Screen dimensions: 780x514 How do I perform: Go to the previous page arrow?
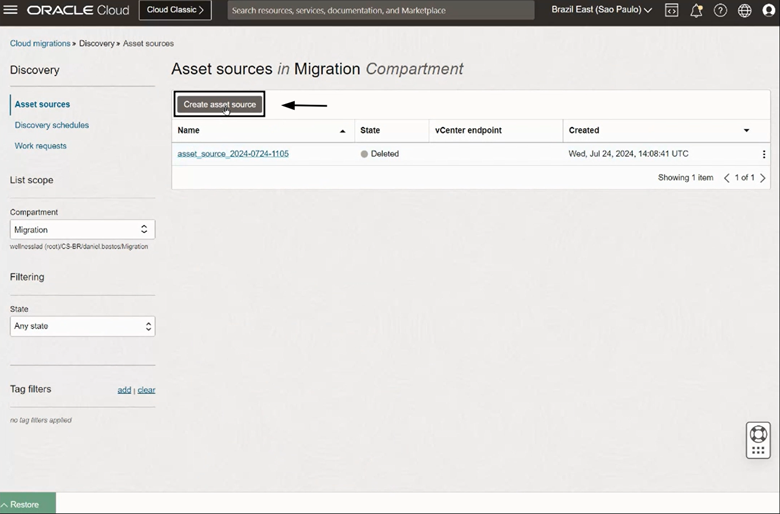pos(726,178)
